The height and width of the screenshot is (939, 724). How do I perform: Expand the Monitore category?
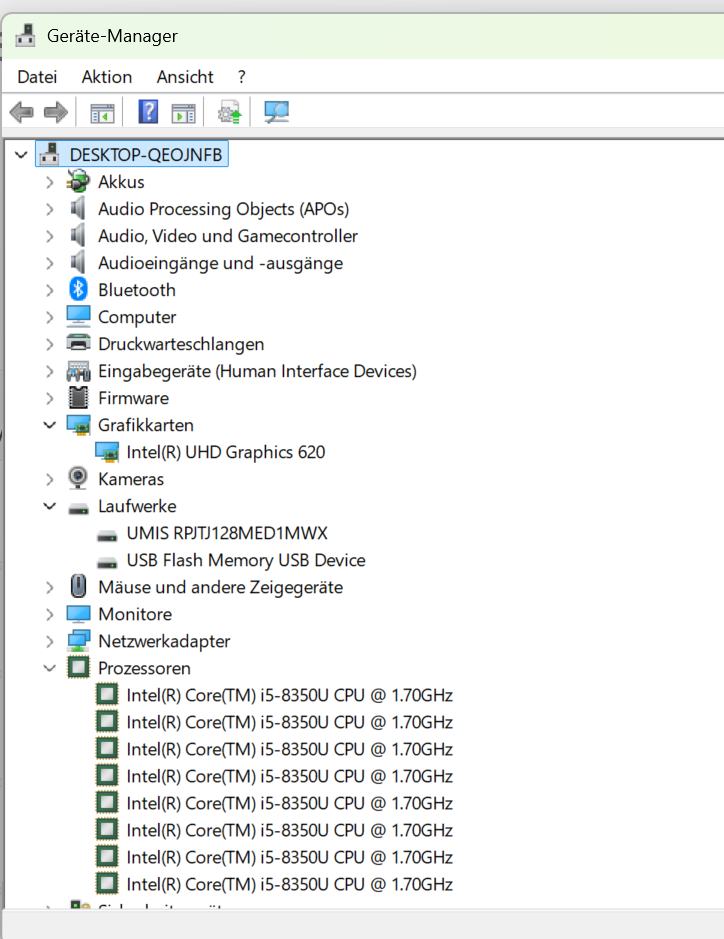coord(50,614)
